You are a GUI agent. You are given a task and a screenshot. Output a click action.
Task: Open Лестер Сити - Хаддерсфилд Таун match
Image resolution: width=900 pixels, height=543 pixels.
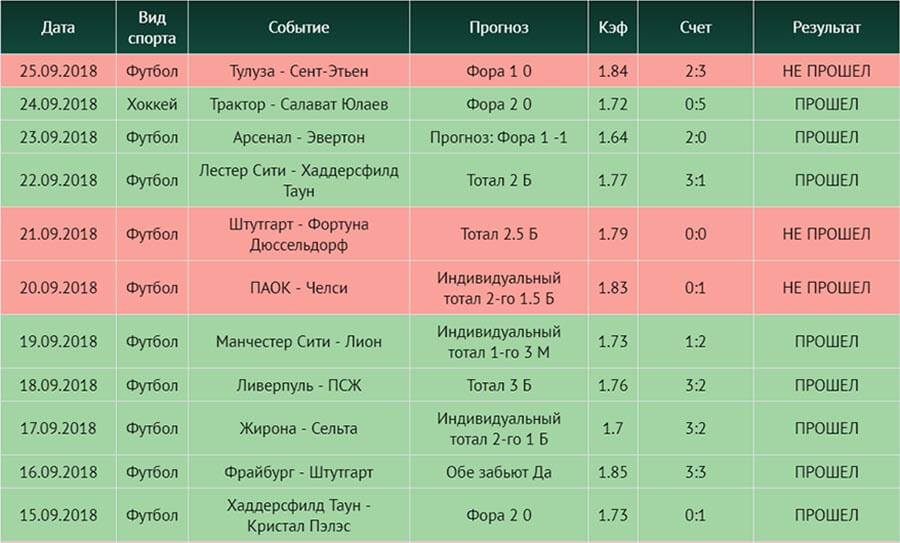298,180
